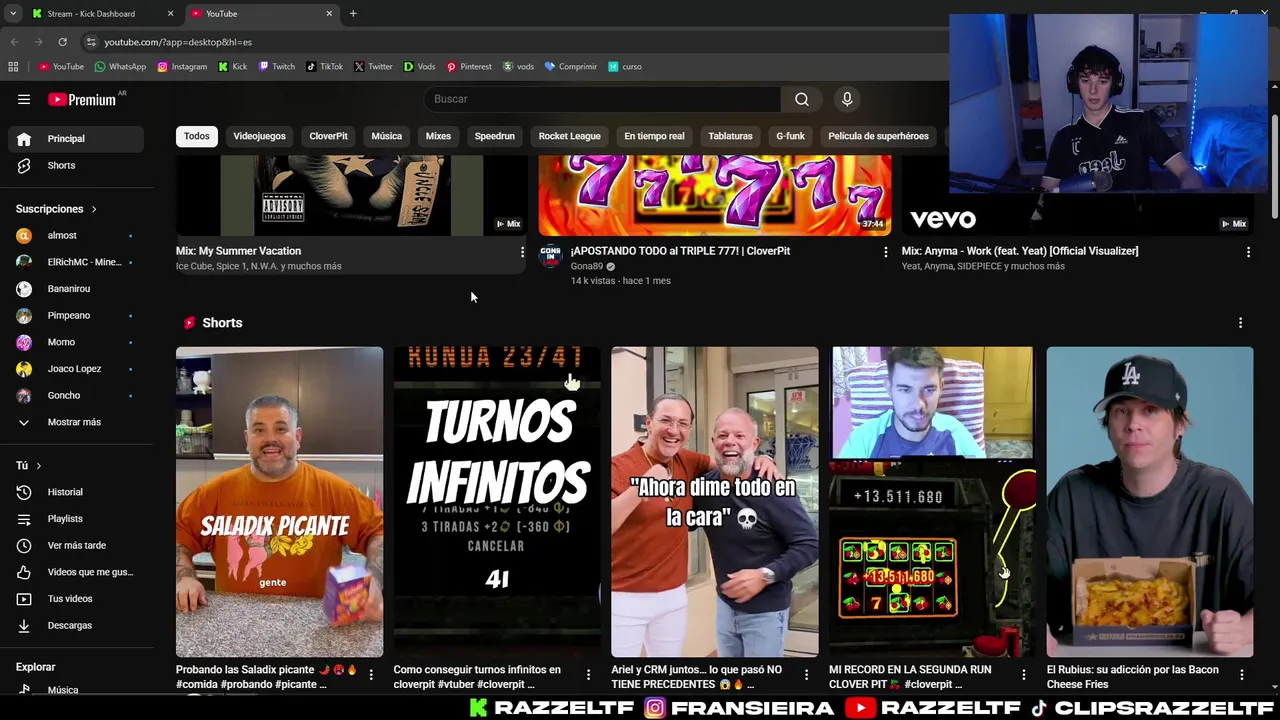Select the Mixes filter chip

(438, 136)
